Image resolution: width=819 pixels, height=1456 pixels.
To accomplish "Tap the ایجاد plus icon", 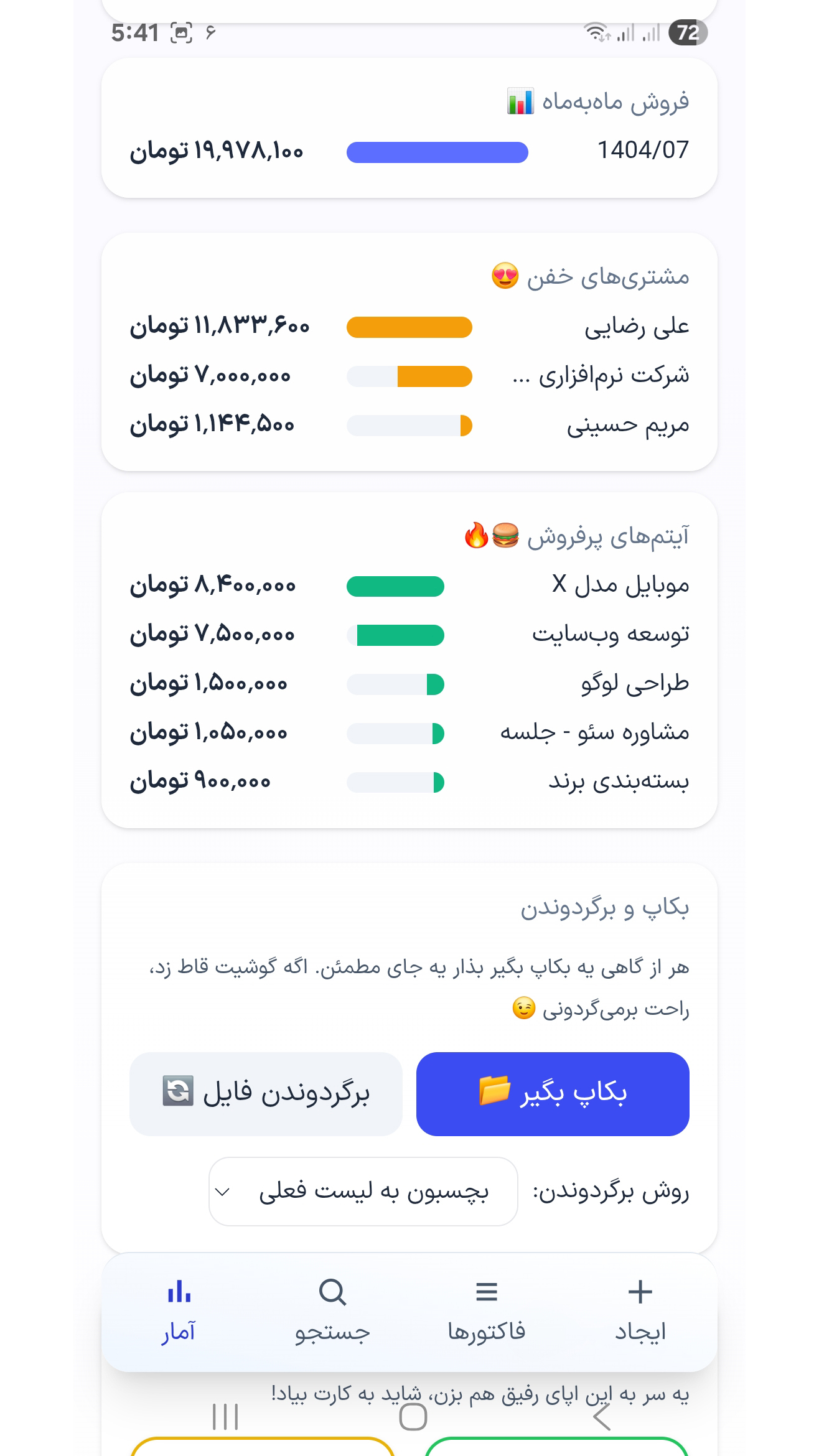I will click(640, 1292).
